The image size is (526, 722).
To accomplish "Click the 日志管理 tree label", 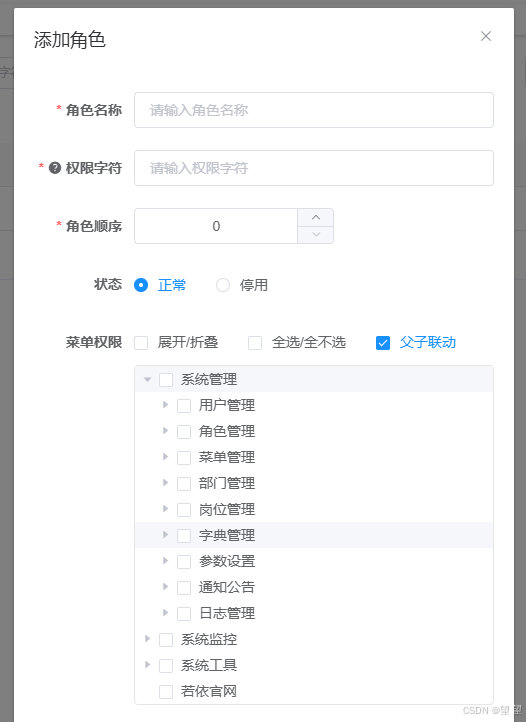I will [x=227, y=613].
